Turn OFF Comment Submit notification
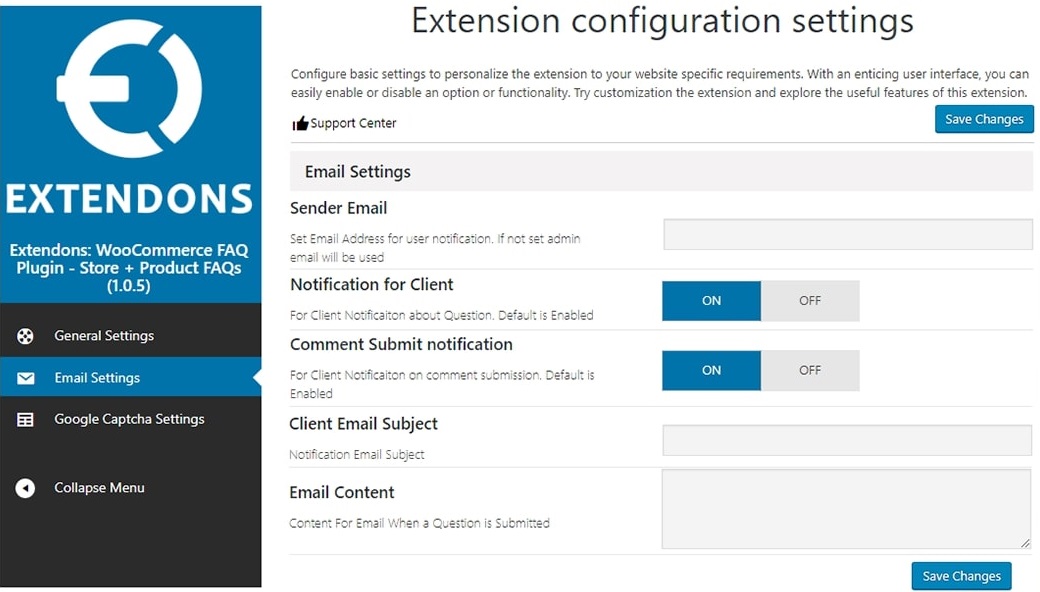 click(810, 371)
